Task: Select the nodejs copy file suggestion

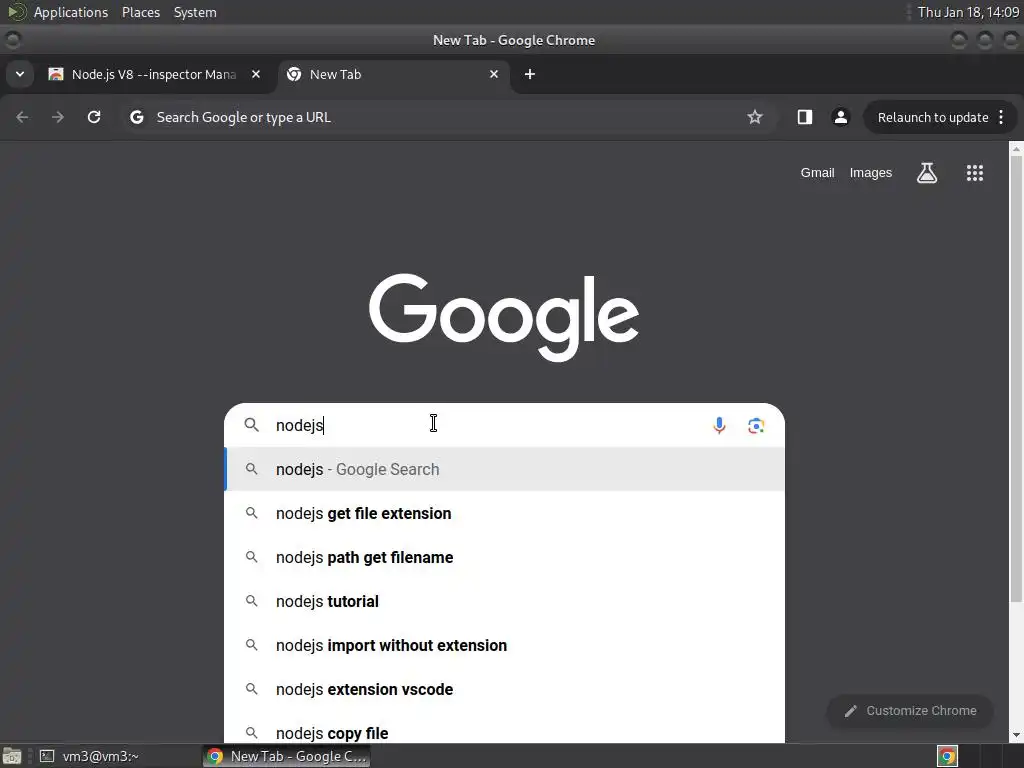Action: pos(504,728)
